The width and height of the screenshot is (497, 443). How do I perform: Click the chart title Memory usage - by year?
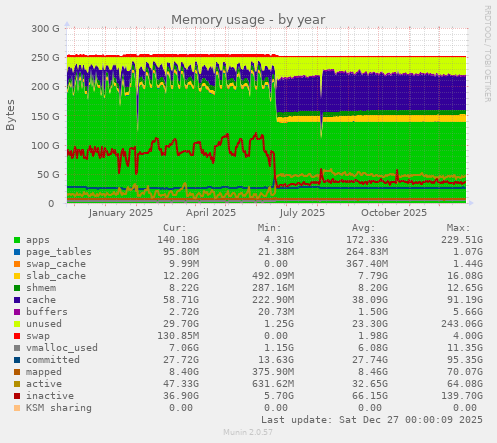(248, 20)
